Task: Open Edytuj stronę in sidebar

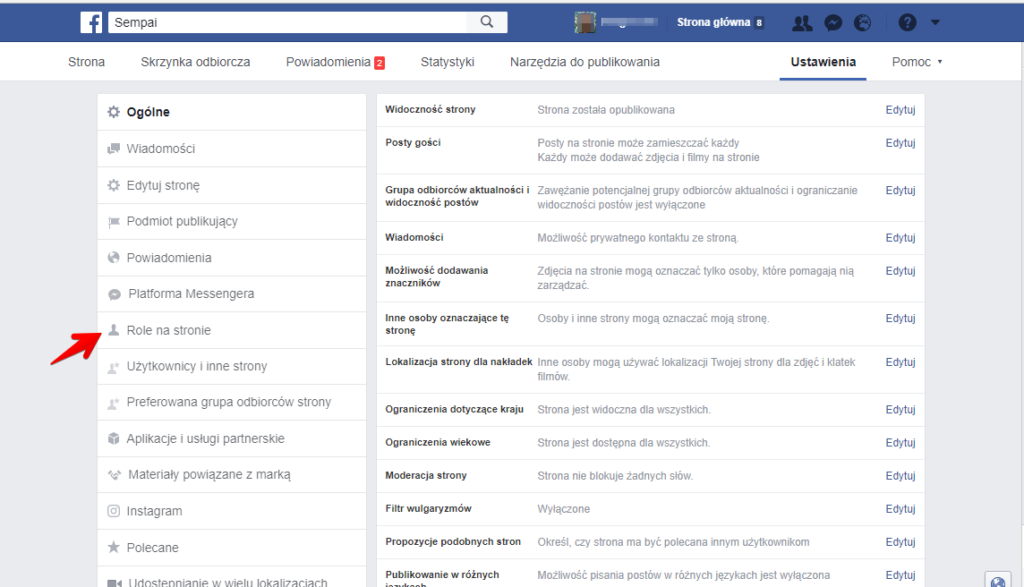Action: click(x=232, y=185)
